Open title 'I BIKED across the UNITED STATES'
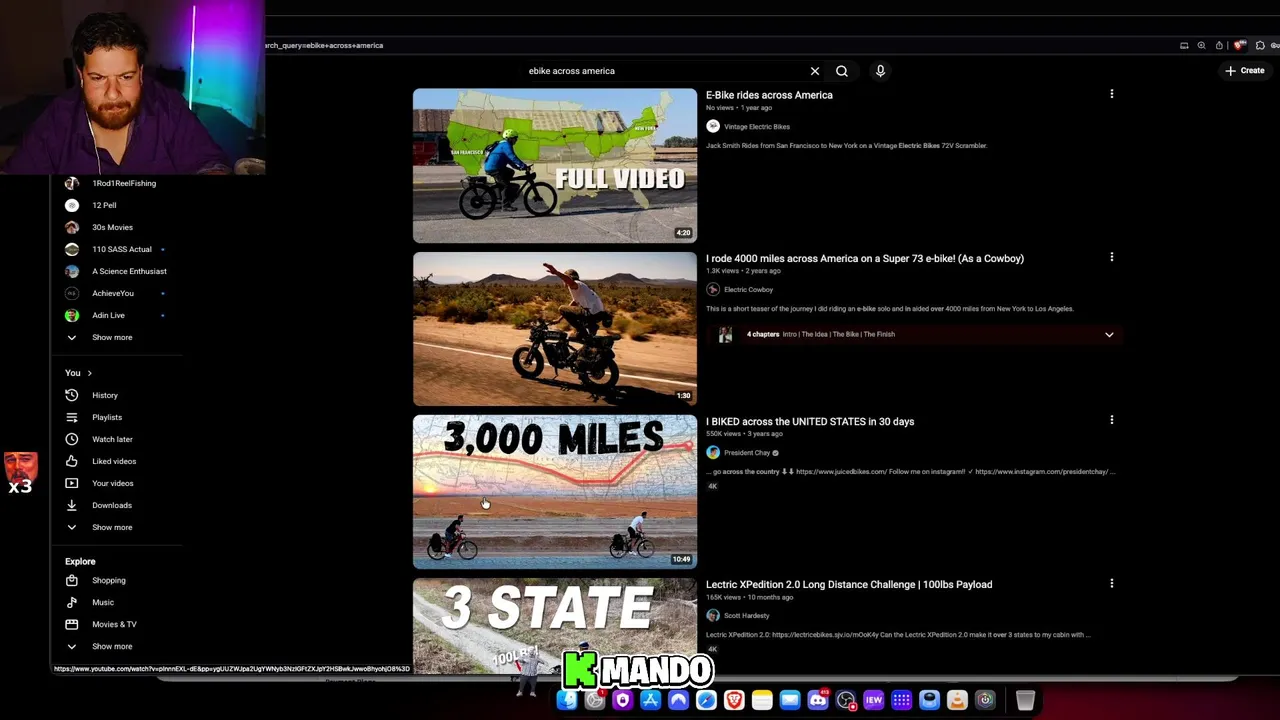The width and height of the screenshot is (1280, 720). (x=810, y=421)
